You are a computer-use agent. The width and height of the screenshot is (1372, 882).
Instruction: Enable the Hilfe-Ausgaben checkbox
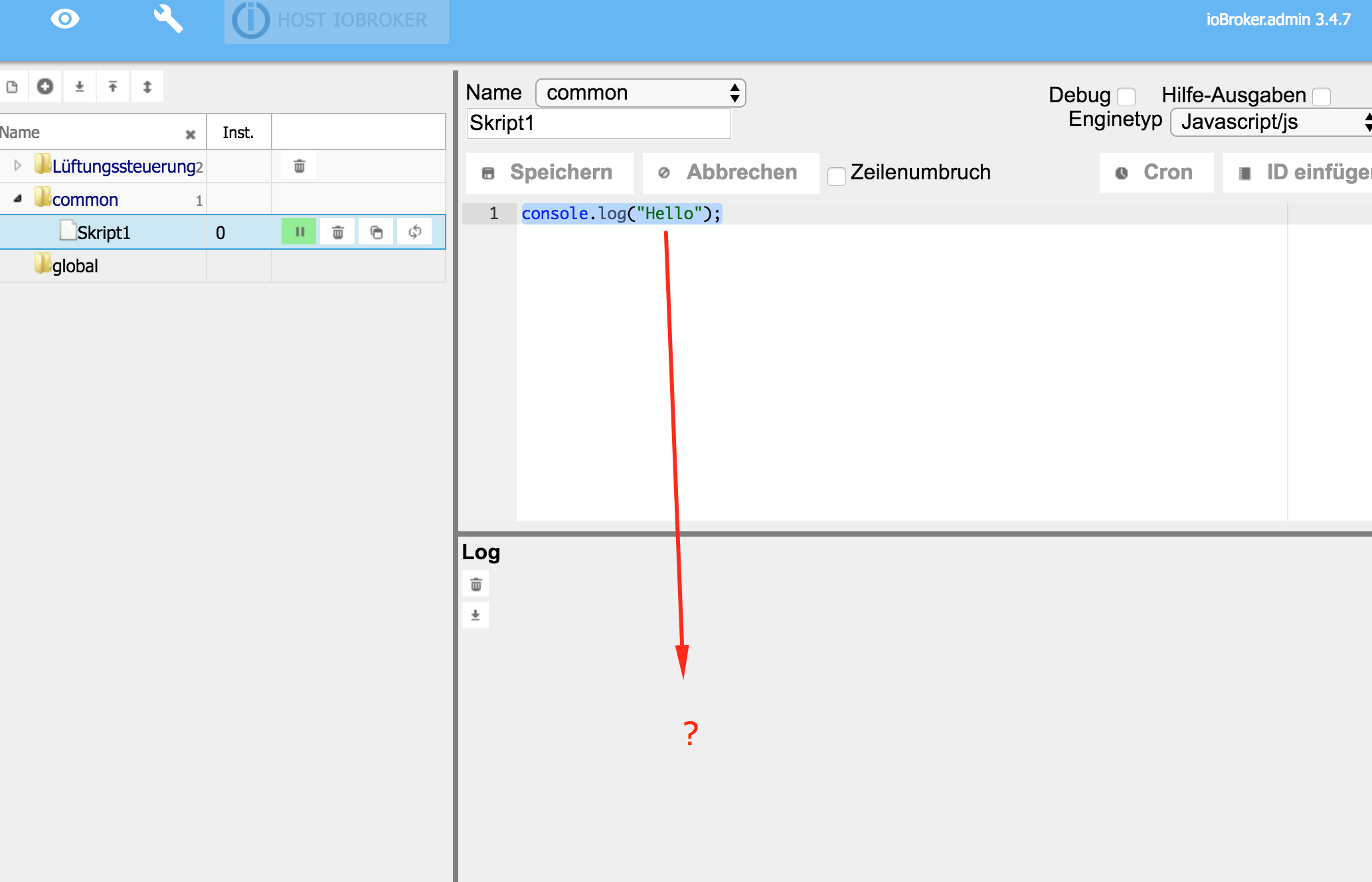coord(1322,96)
